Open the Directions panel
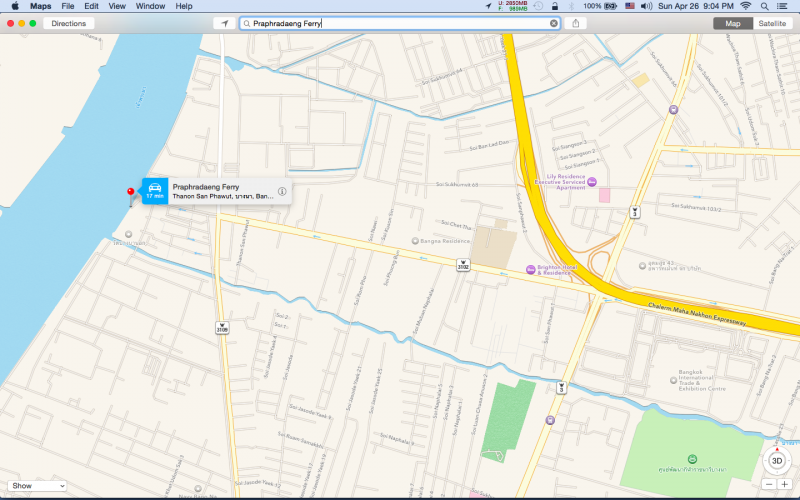This screenshot has height=500, width=800. click(68, 23)
